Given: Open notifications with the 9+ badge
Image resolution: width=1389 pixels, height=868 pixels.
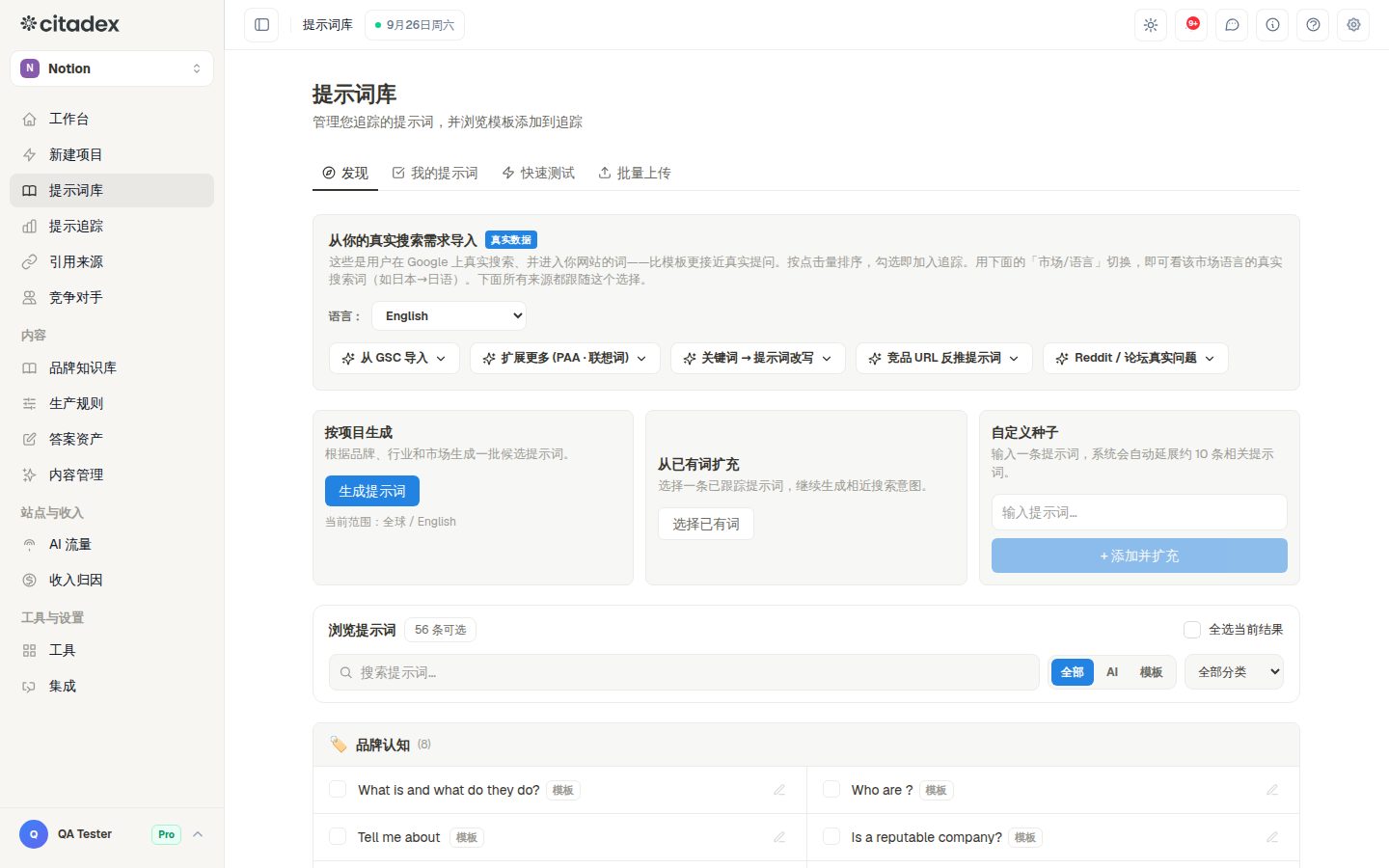Looking at the screenshot, I should click(1191, 25).
